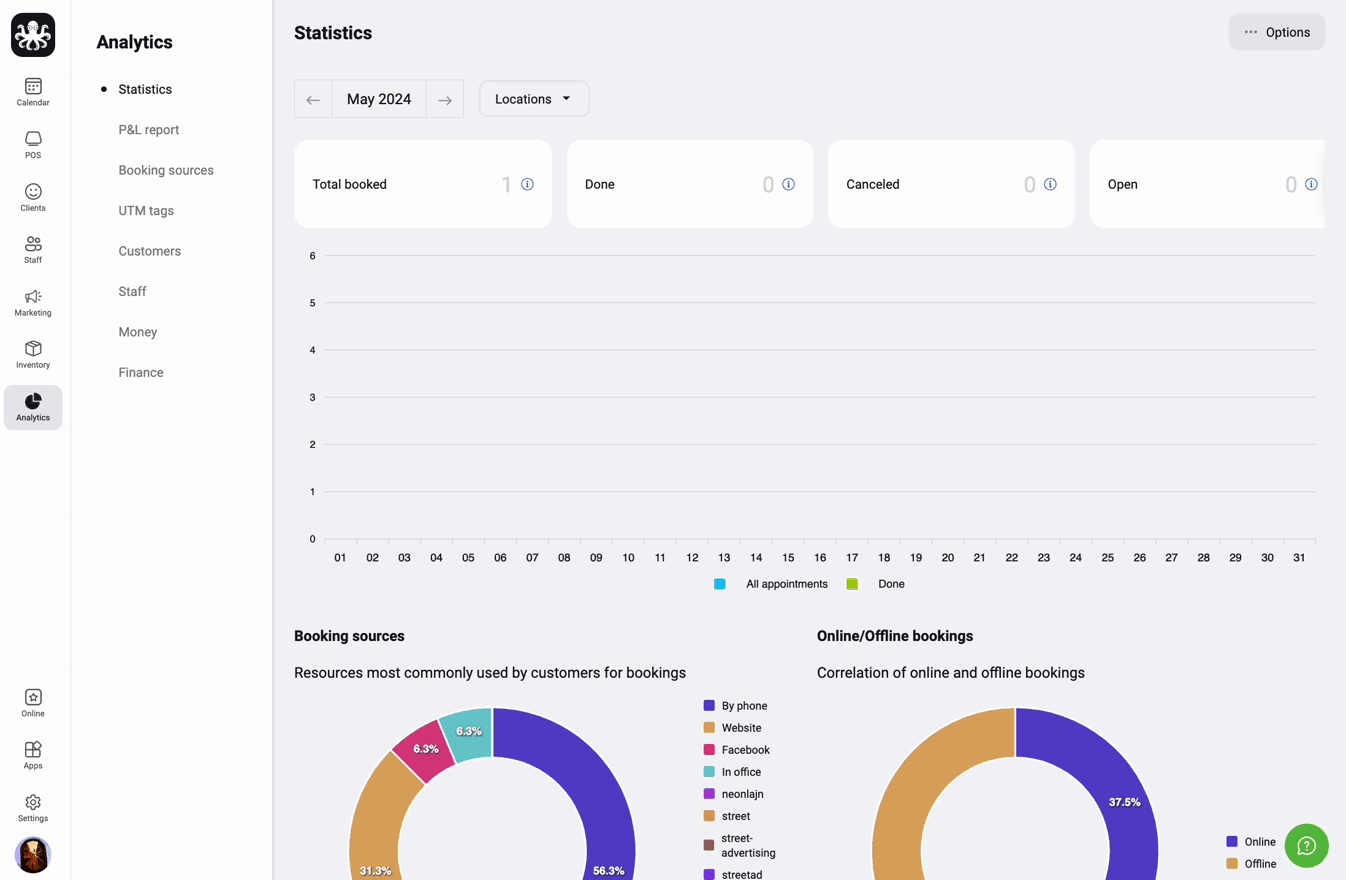Open the Marketing section
The height and width of the screenshot is (880, 1346).
[x=33, y=302]
